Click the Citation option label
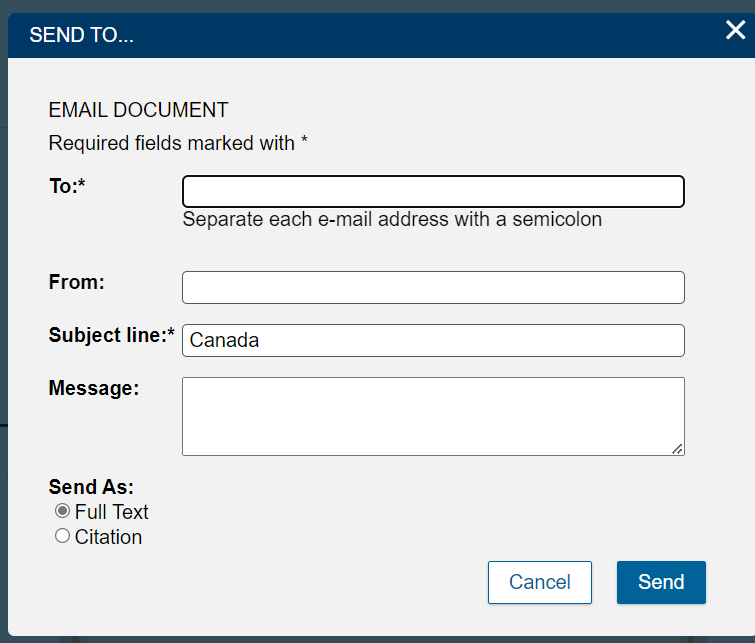The width and height of the screenshot is (755, 643). pos(108,537)
